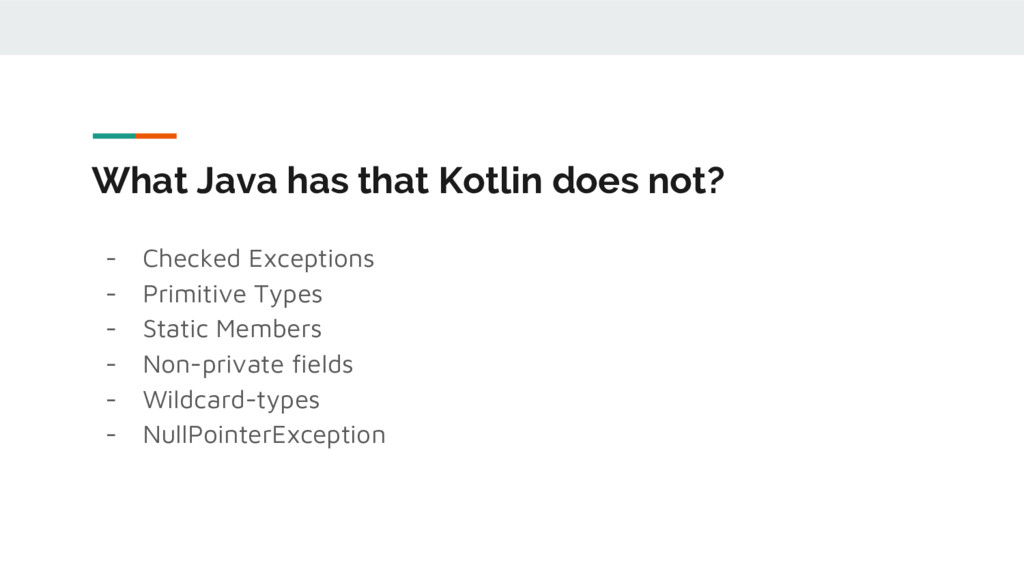Click the gray header band

click(x=512, y=27)
